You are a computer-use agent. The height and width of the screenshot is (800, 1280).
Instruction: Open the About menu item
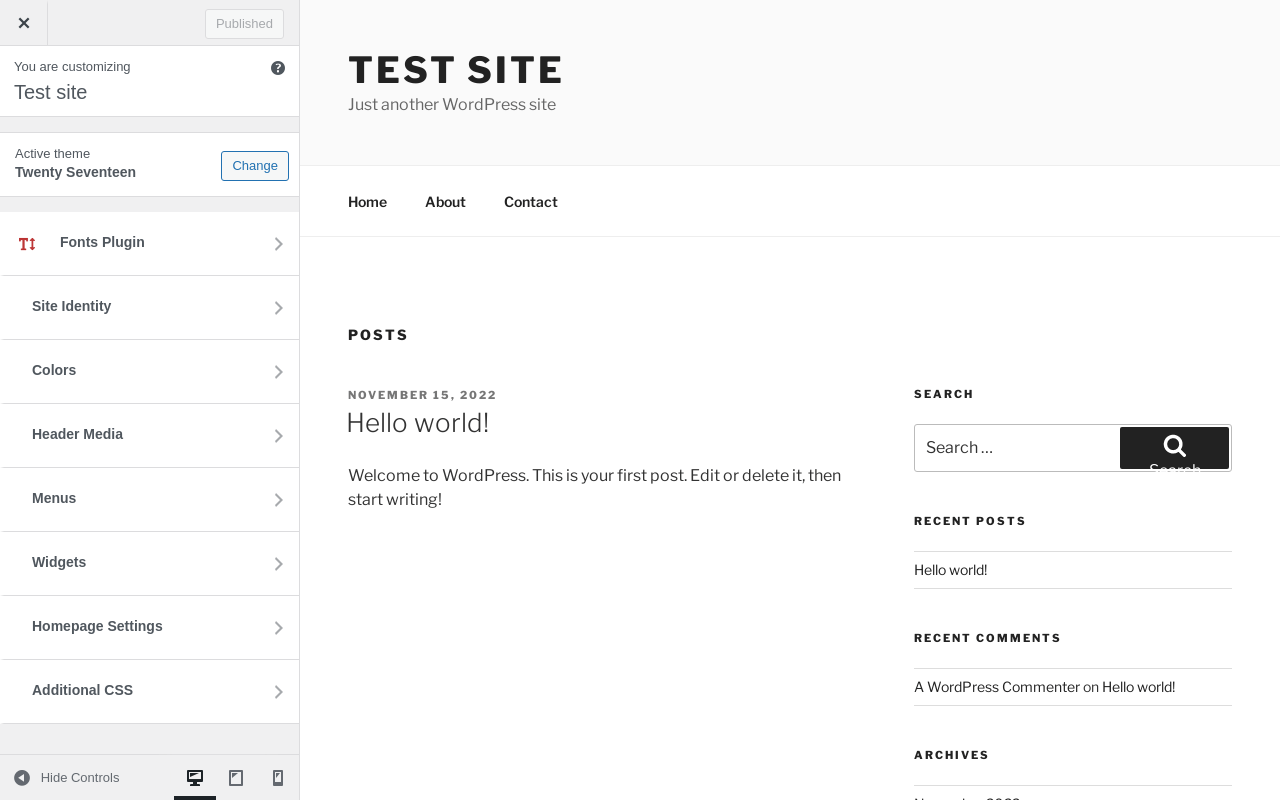[x=445, y=202]
